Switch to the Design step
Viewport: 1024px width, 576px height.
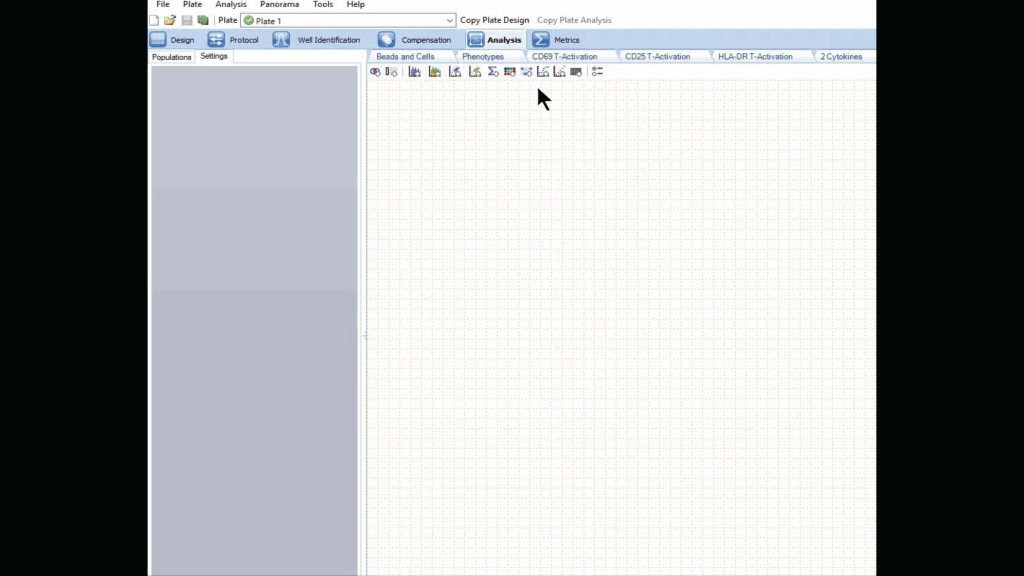[172, 40]
